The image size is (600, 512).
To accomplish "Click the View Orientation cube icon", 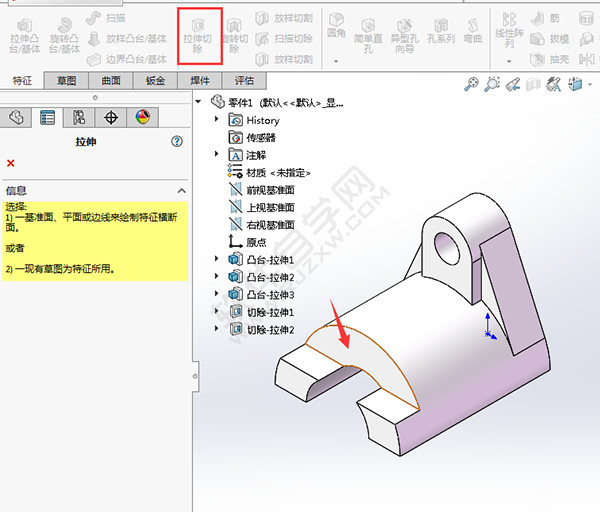I will (575, 84).
